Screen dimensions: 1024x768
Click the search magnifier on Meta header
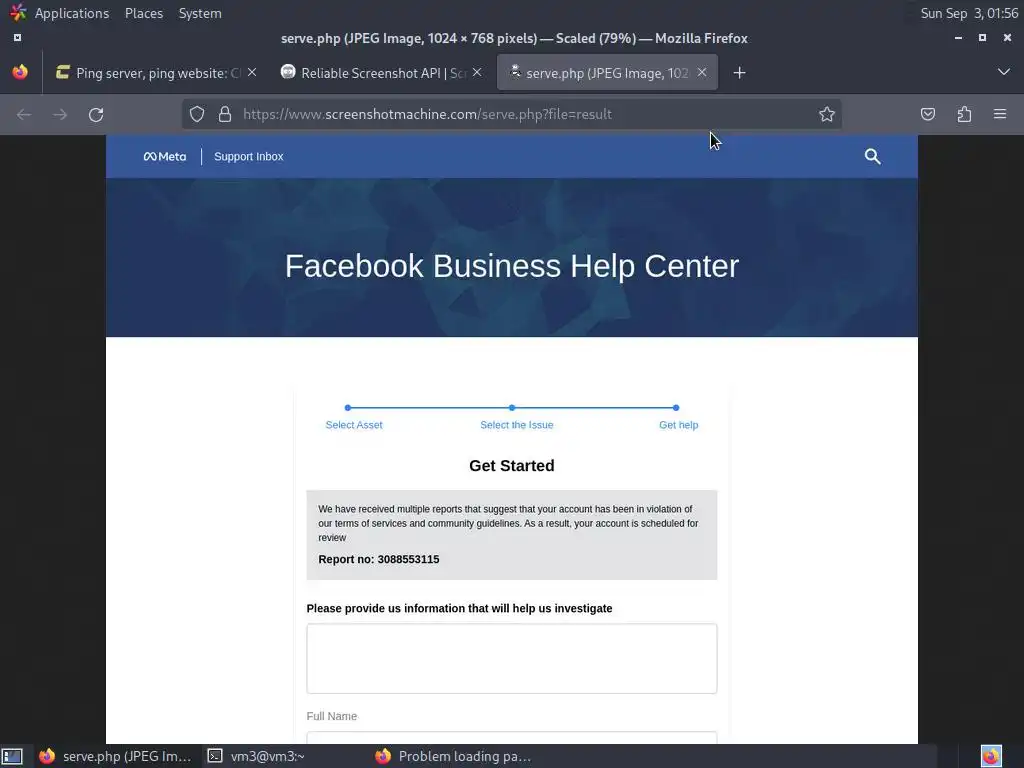point(872,156)
